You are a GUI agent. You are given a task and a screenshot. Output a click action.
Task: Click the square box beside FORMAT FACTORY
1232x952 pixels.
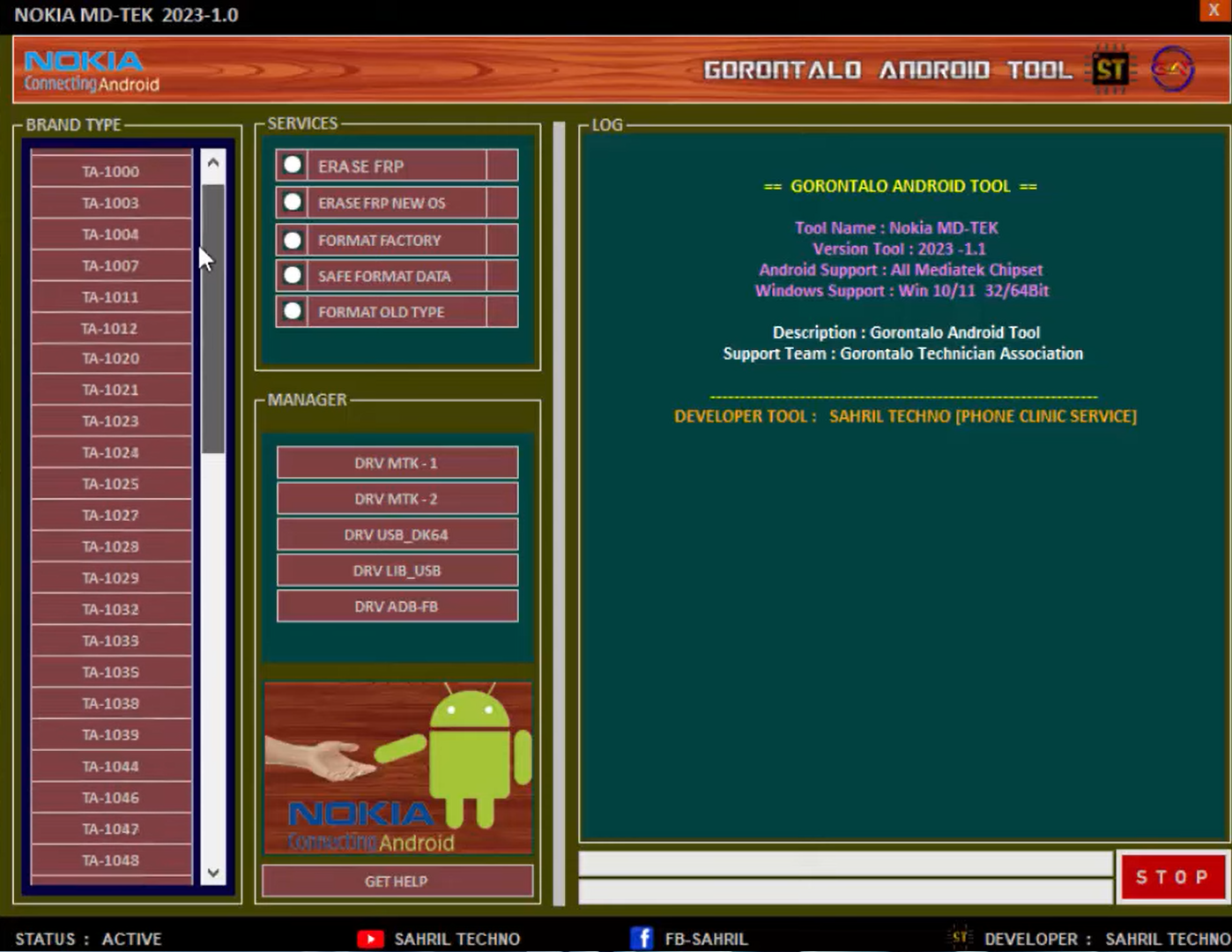tap(502, 240)
